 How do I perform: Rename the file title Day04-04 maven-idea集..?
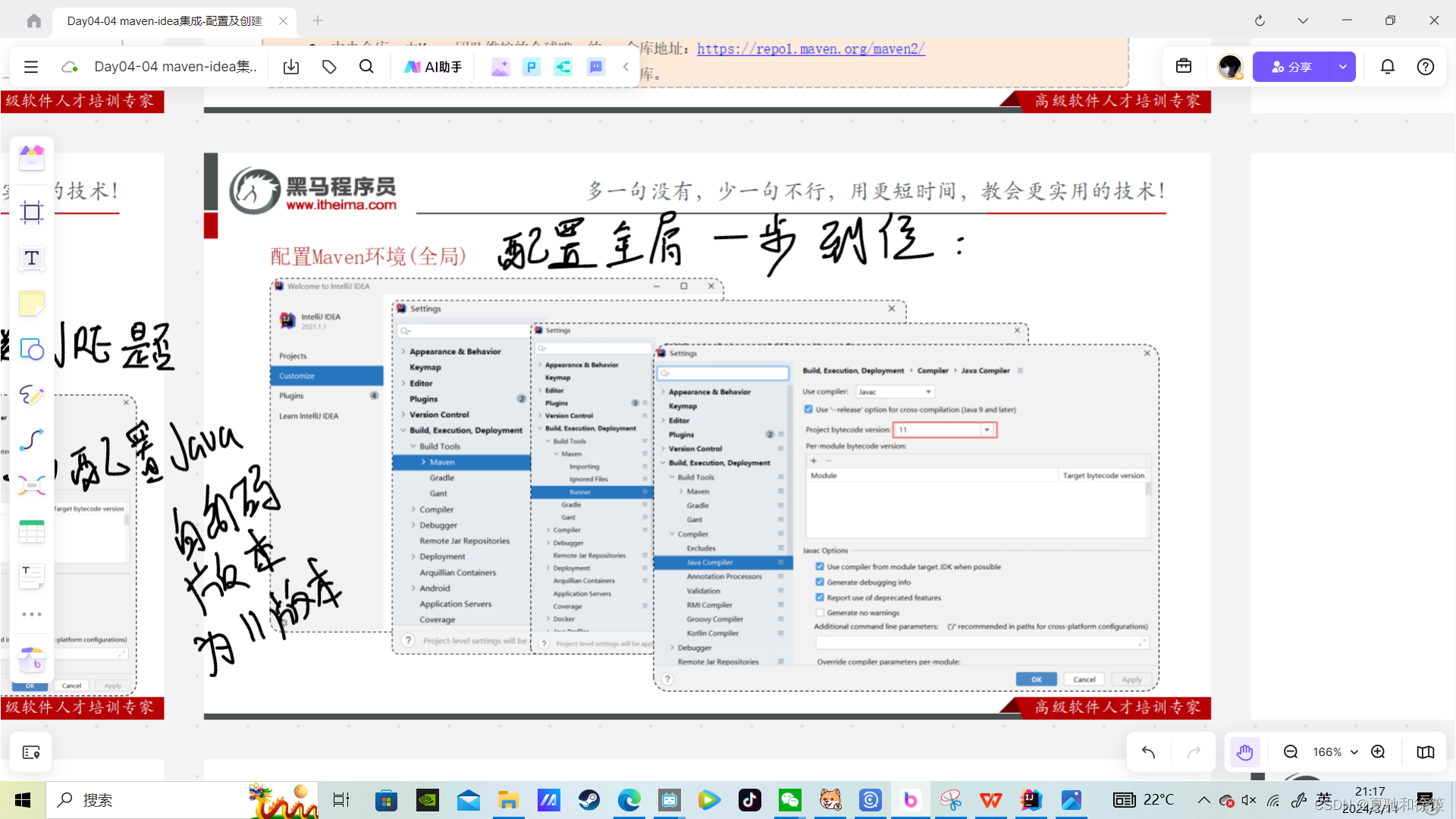pos(175,67)
